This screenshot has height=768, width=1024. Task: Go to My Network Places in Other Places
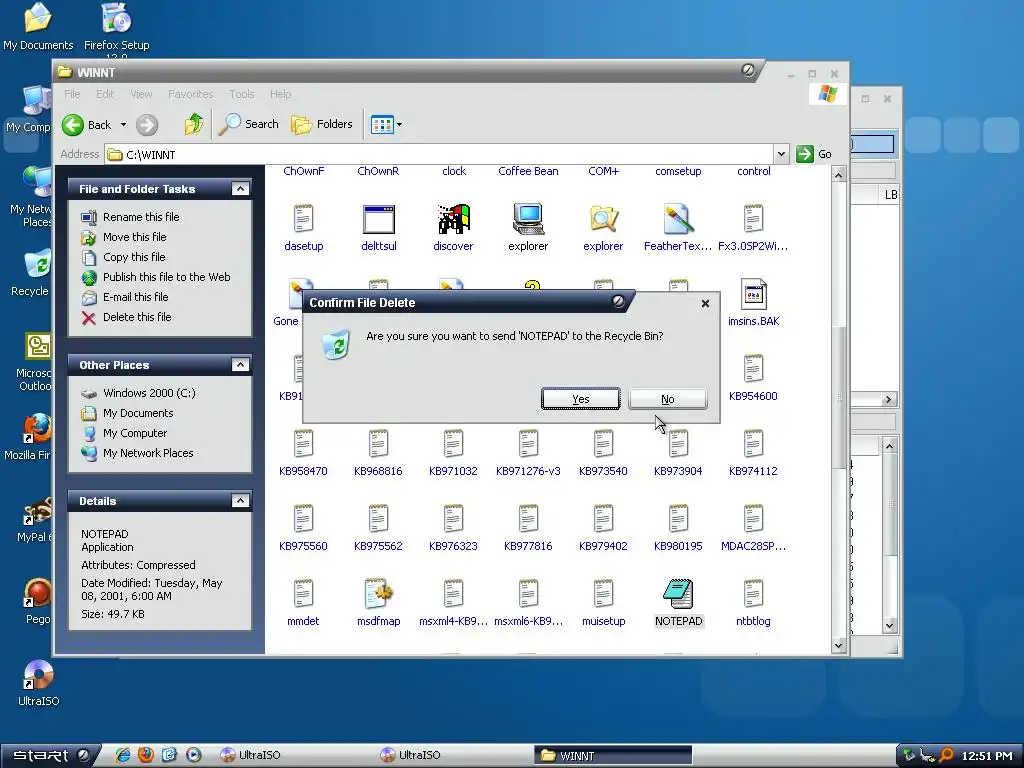[137, 453]
